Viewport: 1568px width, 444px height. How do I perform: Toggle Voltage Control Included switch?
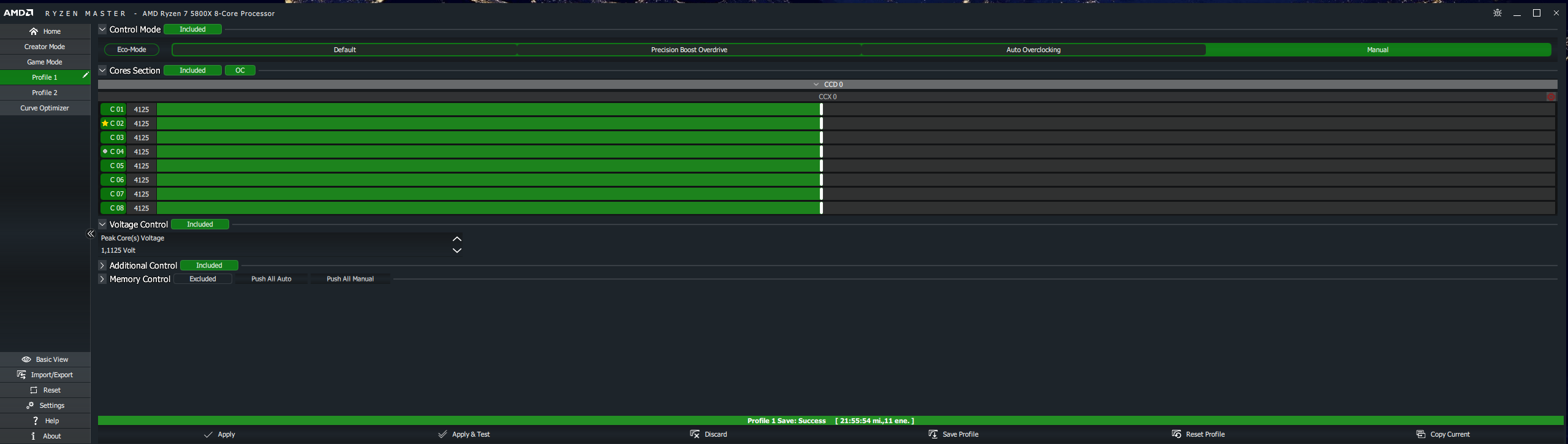[200, 224]
